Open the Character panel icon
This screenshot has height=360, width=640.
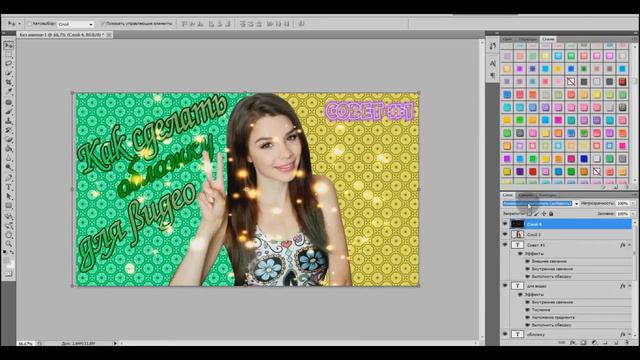pos(493,63)
